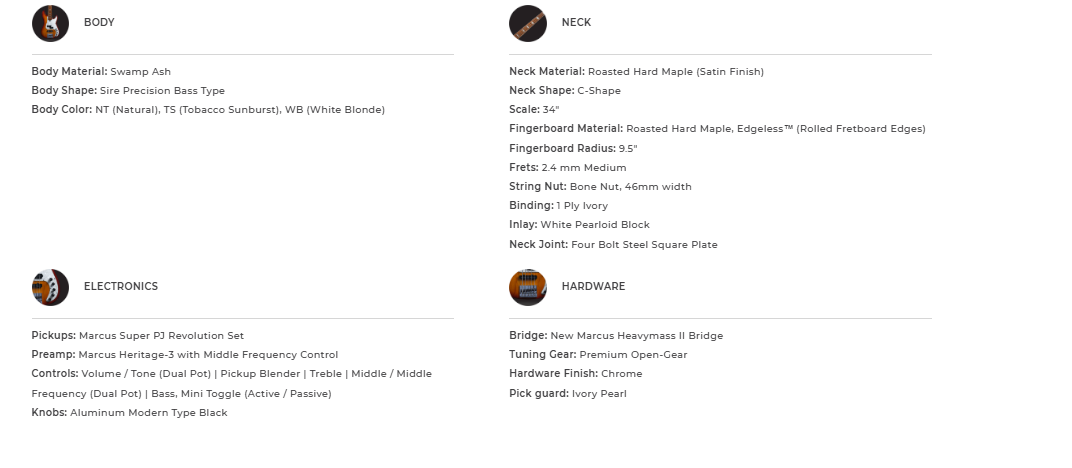Select the ELECTRONICS section heading

click(121, 287)
